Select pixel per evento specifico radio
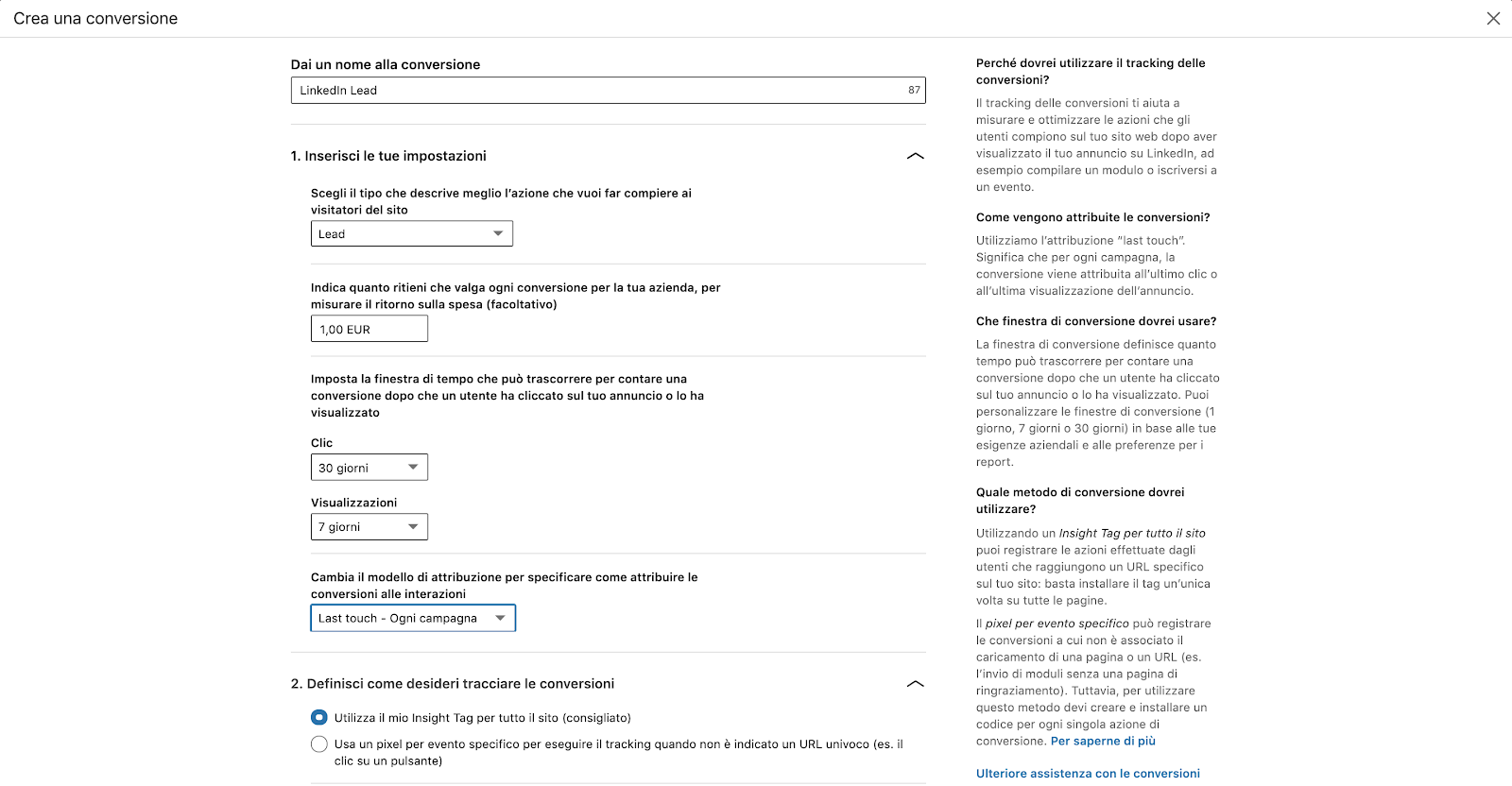The height and width of the screenshot is (786, 1512). (x=319, y=744)
